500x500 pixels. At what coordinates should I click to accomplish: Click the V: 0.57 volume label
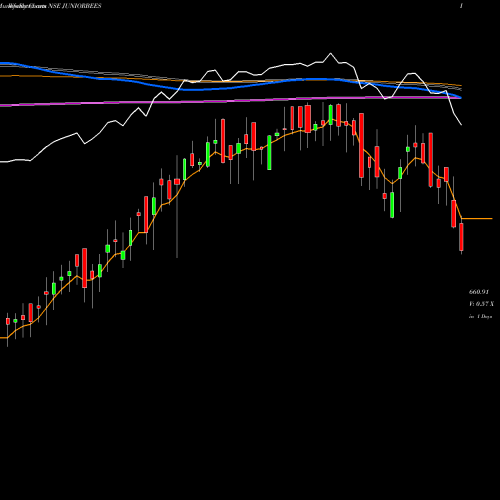point(481,304)
